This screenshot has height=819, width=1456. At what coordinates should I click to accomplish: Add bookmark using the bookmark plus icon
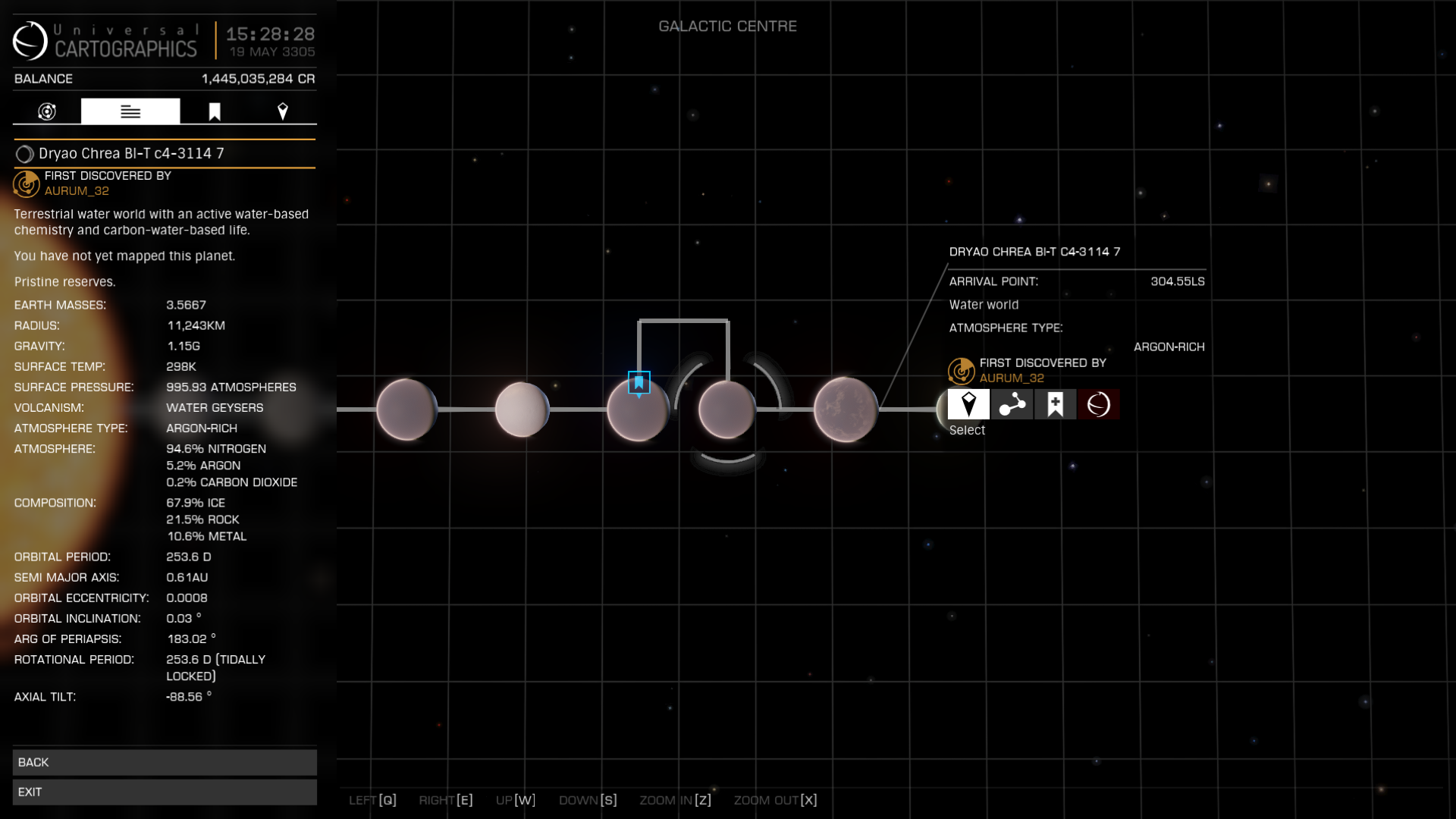(x=1055, y=404)
